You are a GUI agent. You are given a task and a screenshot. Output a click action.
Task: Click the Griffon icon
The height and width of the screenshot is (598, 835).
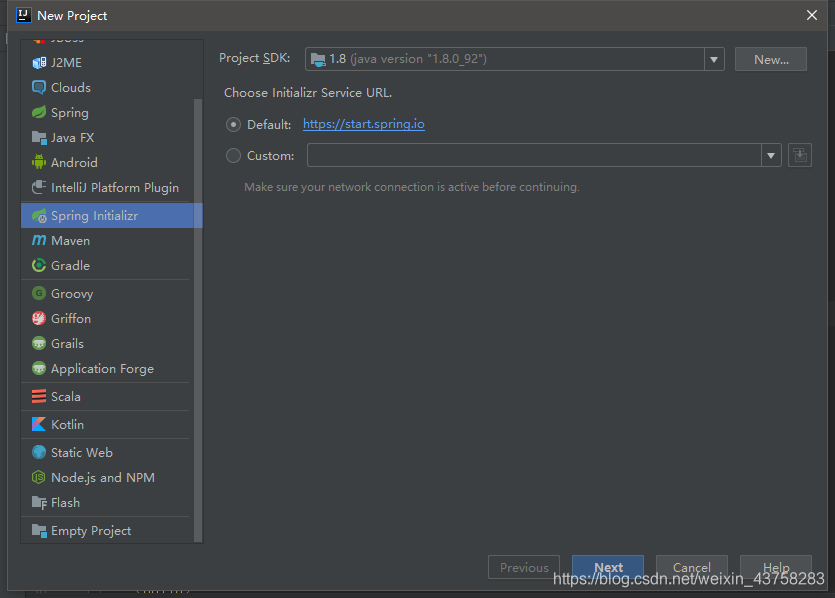(x=39, y=318)
